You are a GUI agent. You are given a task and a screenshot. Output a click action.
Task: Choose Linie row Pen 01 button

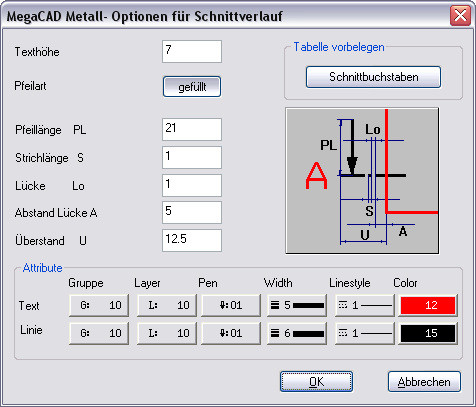point(231,333)
